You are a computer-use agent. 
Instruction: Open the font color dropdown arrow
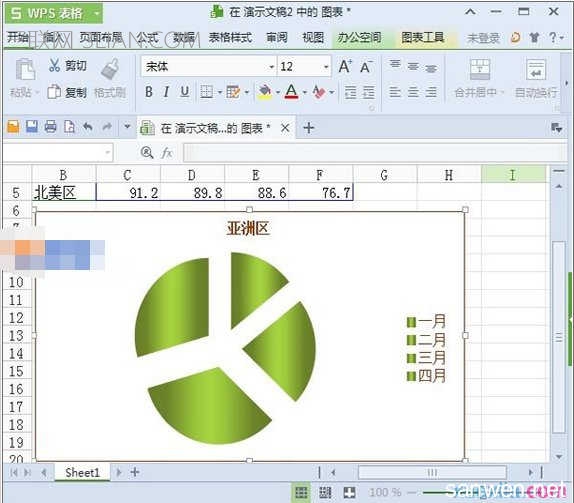coord(305,92)
